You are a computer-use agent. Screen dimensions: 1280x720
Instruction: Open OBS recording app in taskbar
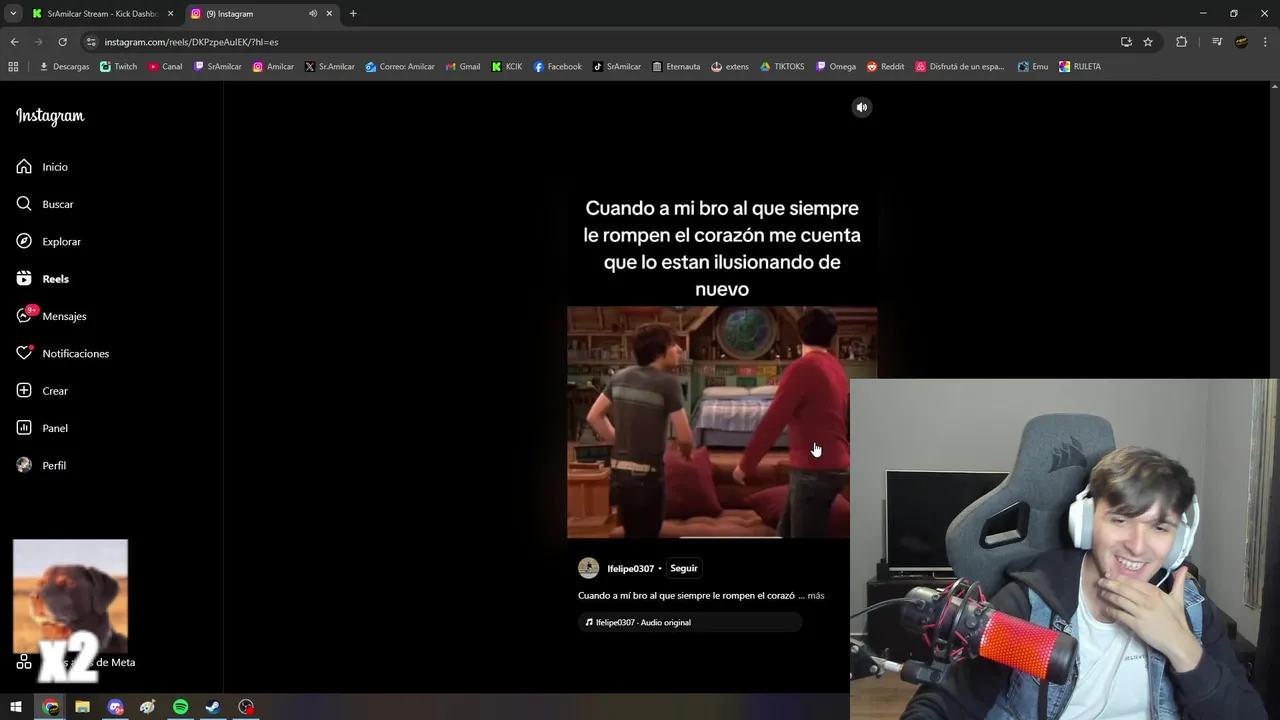[246, 707]
